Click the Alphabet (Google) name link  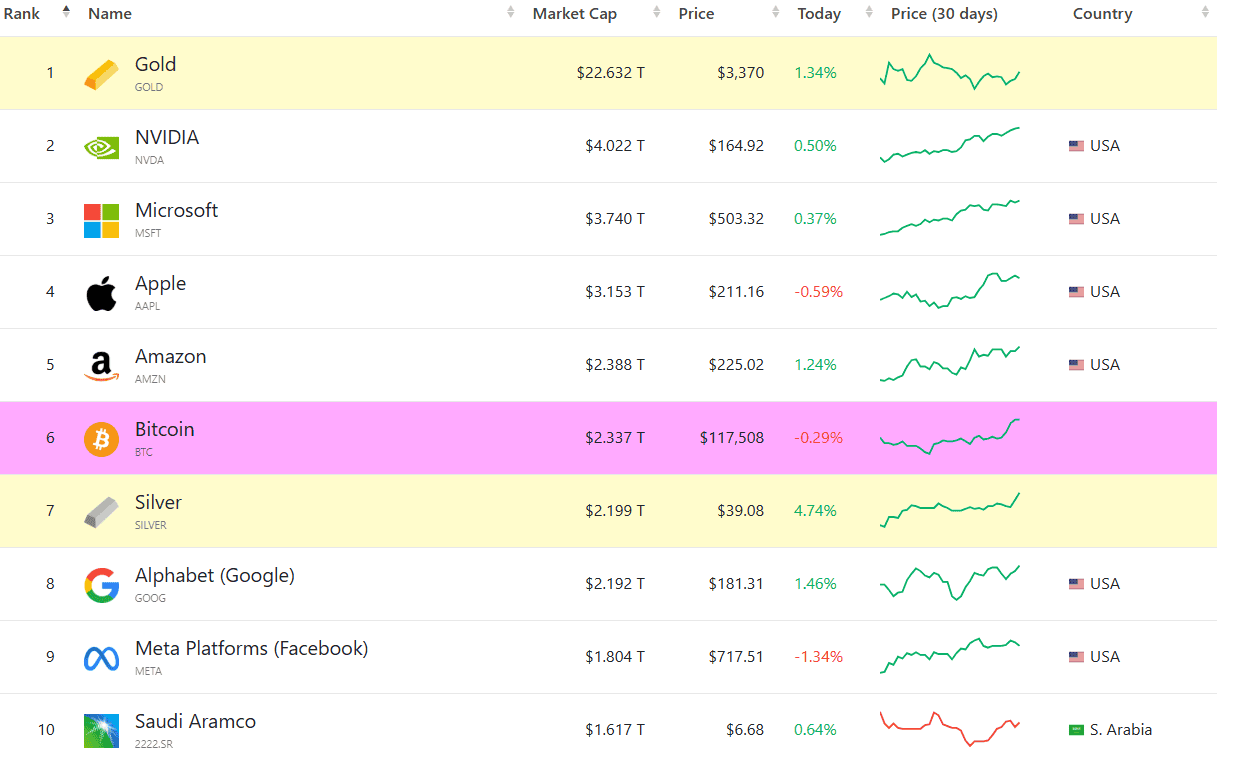click(x=214, y=575)
